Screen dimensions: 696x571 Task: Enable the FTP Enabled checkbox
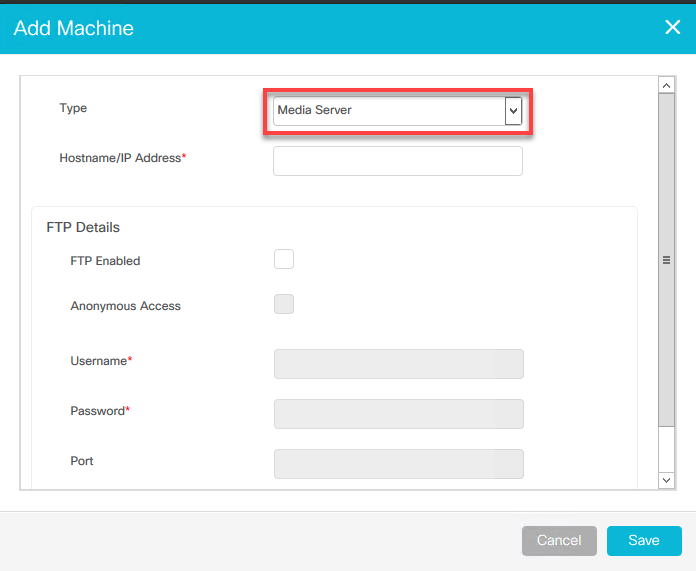click(x=284, y=259)
